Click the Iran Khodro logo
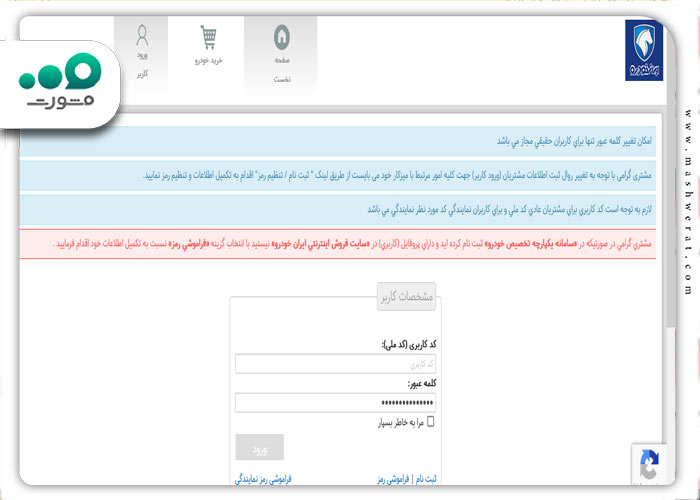 click(644, 50)
